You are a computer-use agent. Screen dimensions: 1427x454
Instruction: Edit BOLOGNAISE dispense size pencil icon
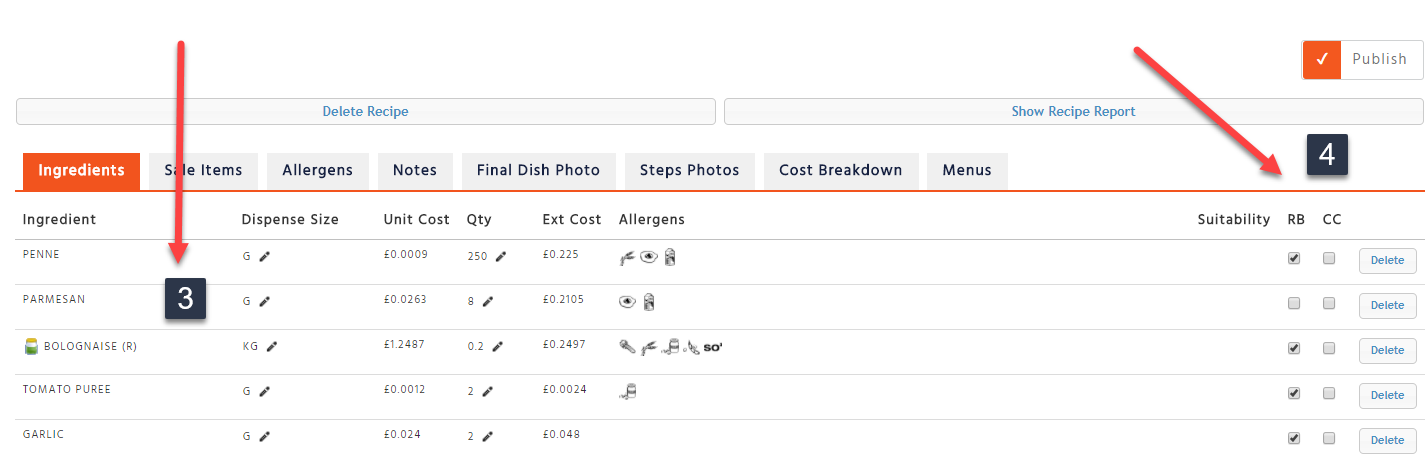[x=271, y=347]
